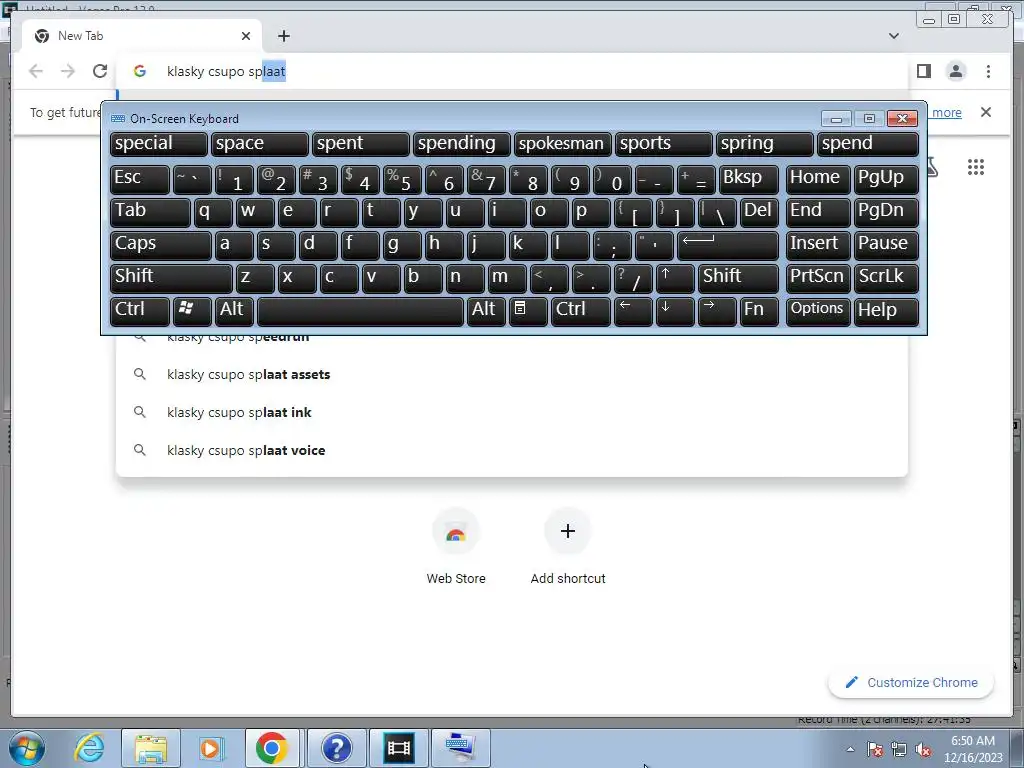Image resolution: width=1024 pixels, height=768 pixels.
Task: Click the Chrome back arrow
Action: pos(36,71)
